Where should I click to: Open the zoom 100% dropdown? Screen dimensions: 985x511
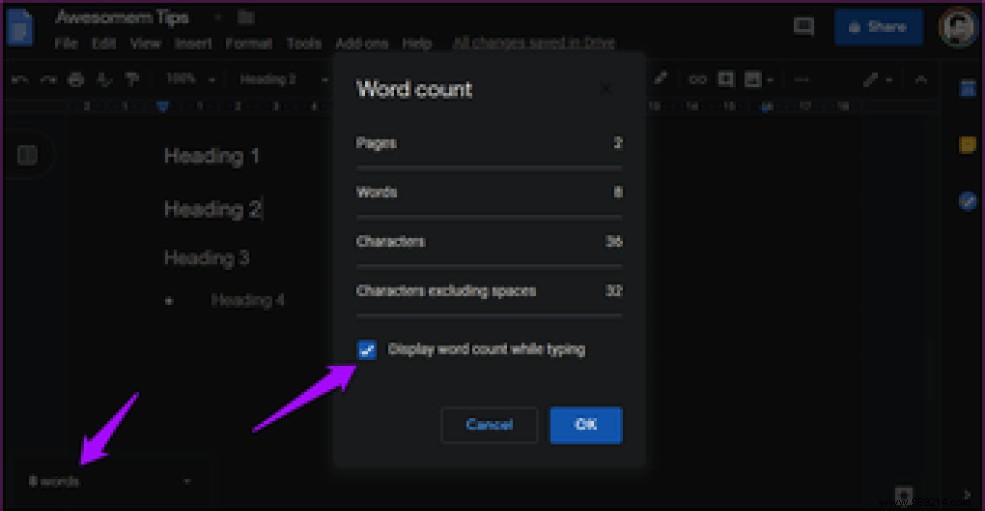[x=190, y=79]
